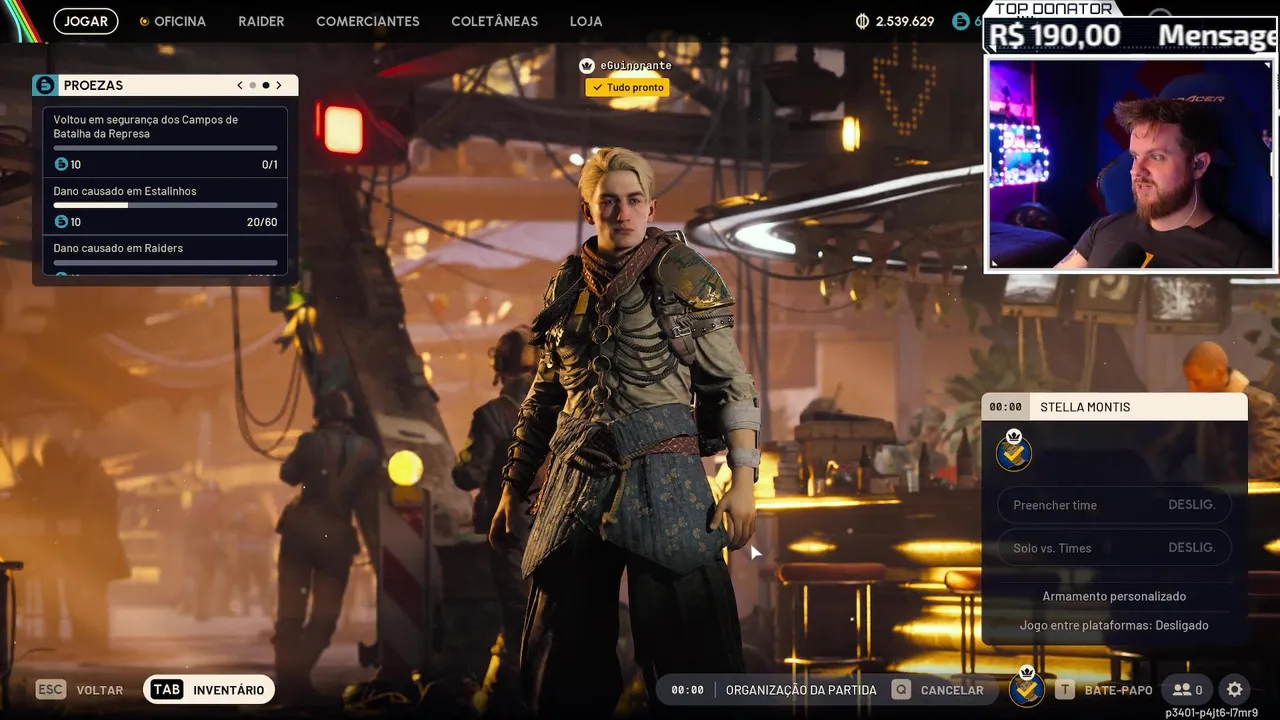Click the 00:00 timer in Stella Montis panel
Viewport: 1280px width, 720px height.
(x=1005, y=407)
